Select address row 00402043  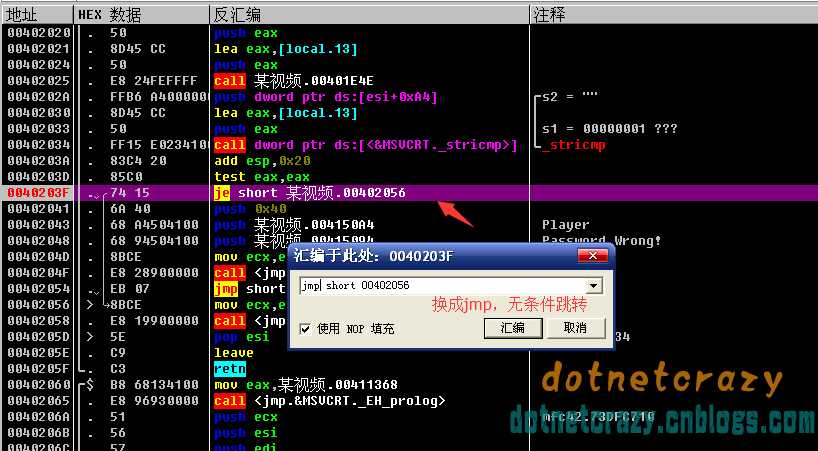pyautogui.click(x=39, y=225)
